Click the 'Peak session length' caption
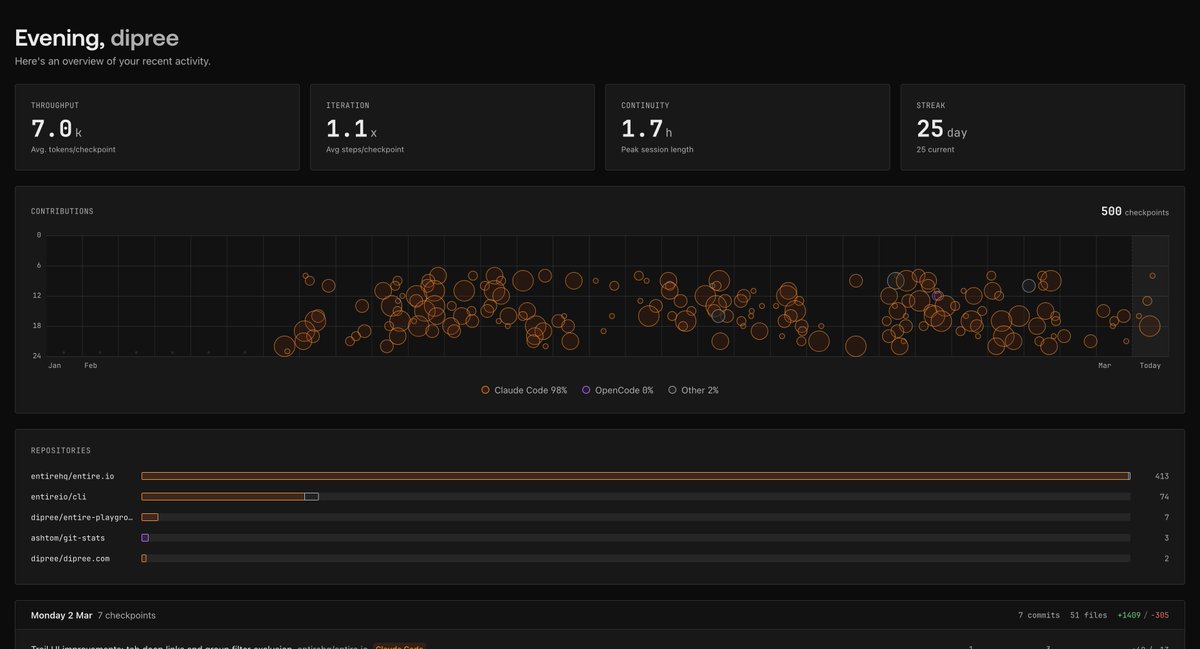1200x649 pixels. coord(657,150)
